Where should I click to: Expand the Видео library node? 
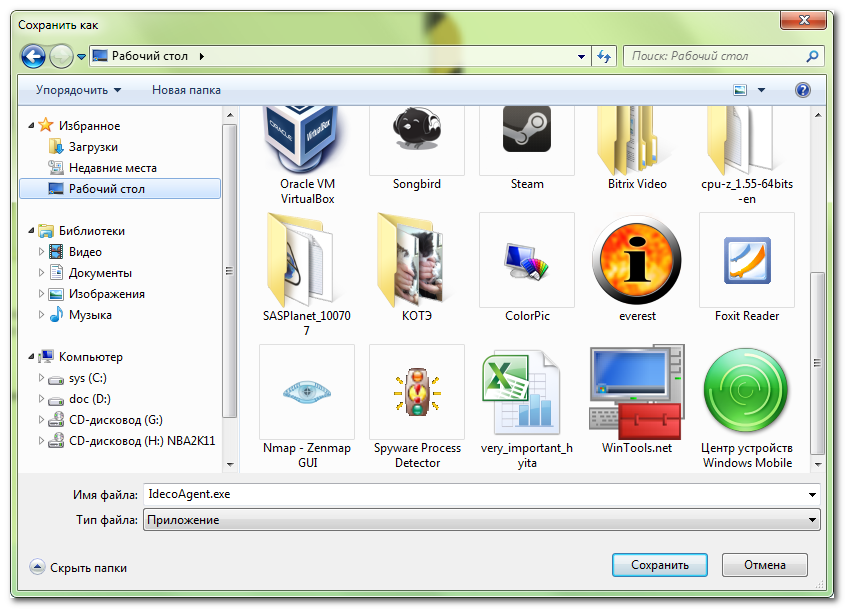point(41,252)
